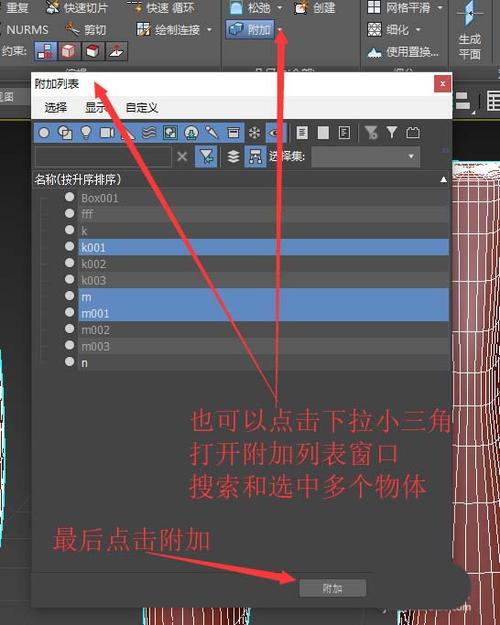
Task: Select k002 row in the list
Action: click(263, 264)
